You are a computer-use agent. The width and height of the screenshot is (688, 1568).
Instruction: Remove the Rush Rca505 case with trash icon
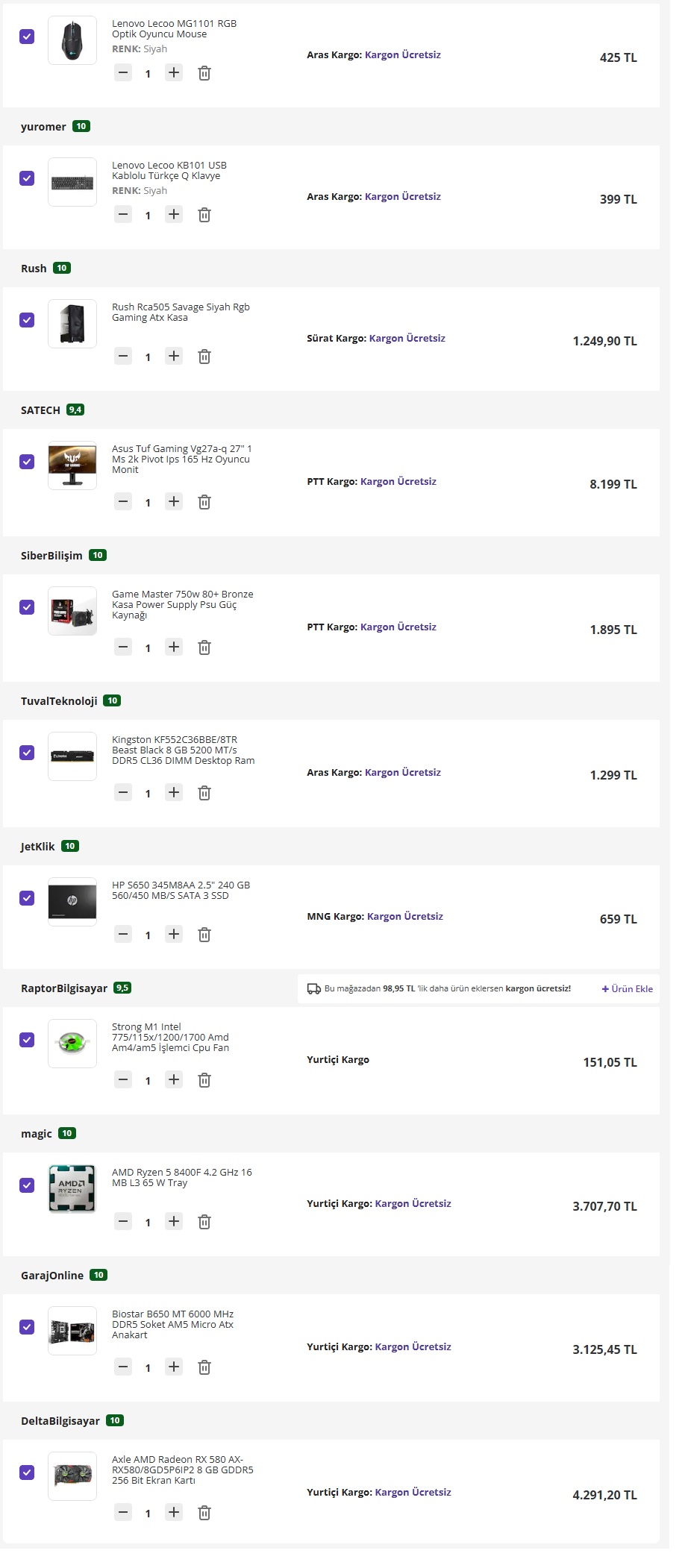coord(204,357)
